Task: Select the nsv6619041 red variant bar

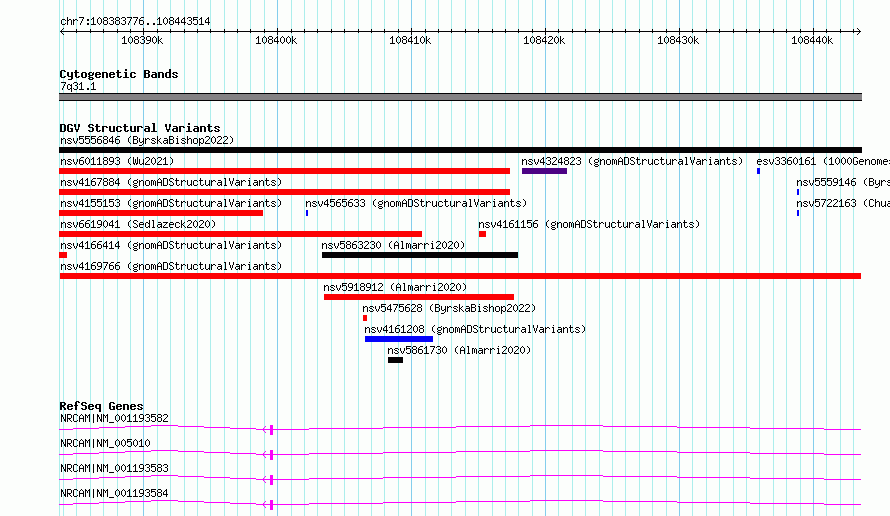Action: (241, 234)
